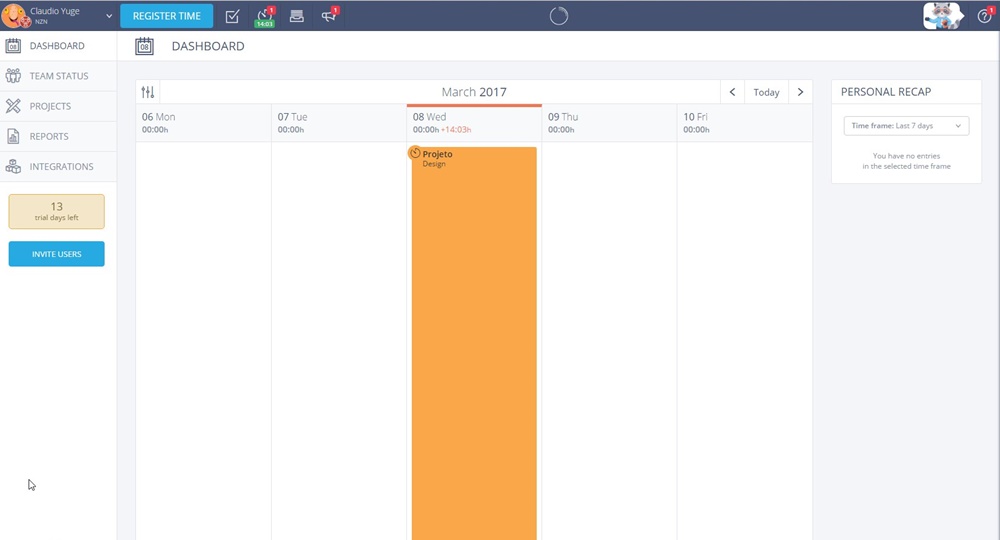The image size is (1000, 540).
Task: Open the announcements megaphone icon
Action: tap(328, 16)
